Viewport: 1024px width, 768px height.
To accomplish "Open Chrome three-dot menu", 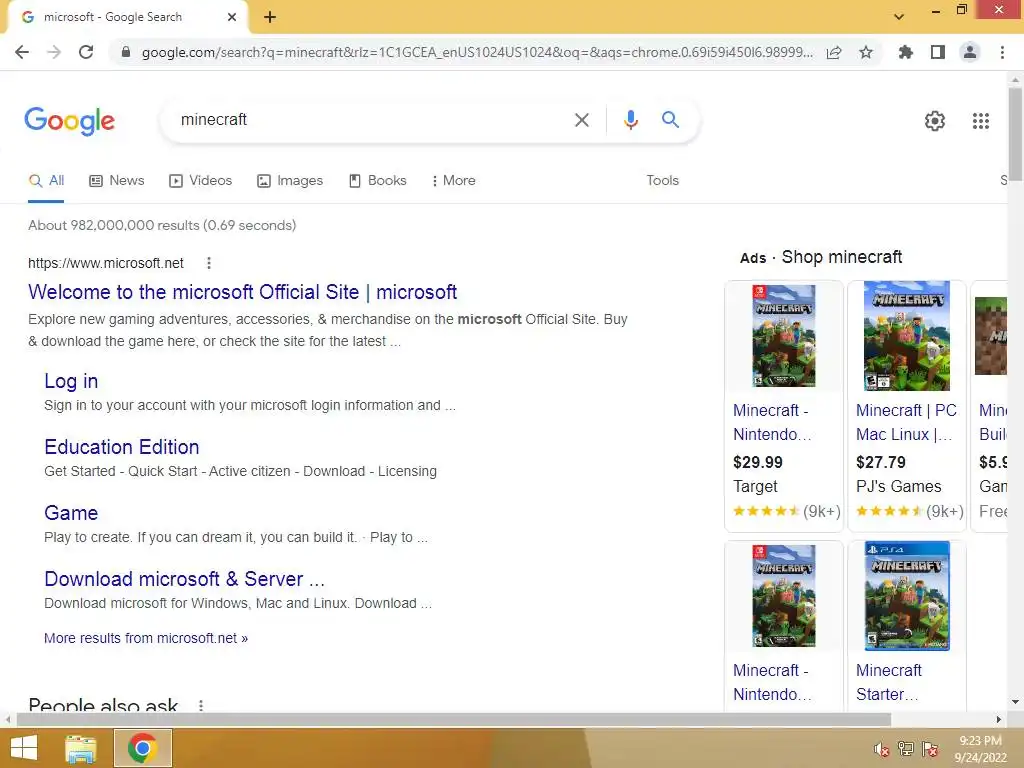I will tap(1002, 52).
